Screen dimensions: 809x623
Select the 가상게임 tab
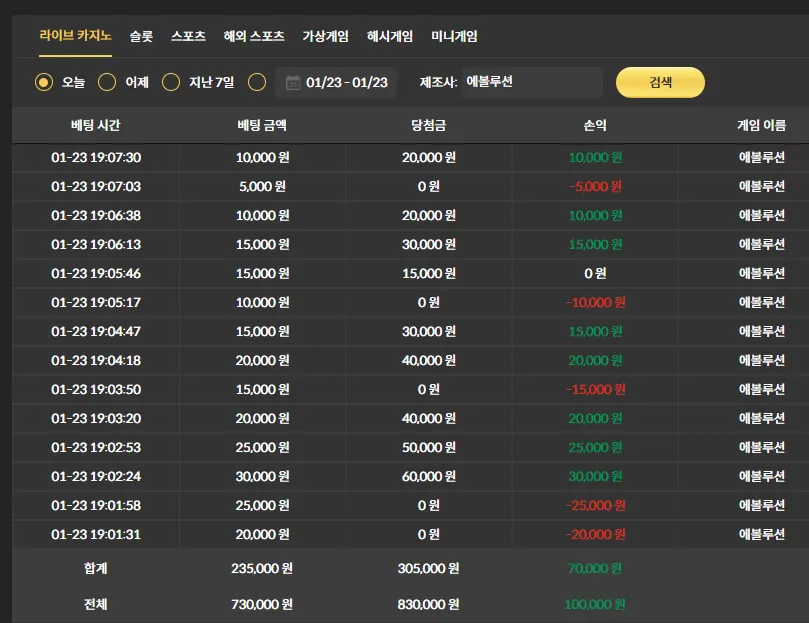pos(326,36)
